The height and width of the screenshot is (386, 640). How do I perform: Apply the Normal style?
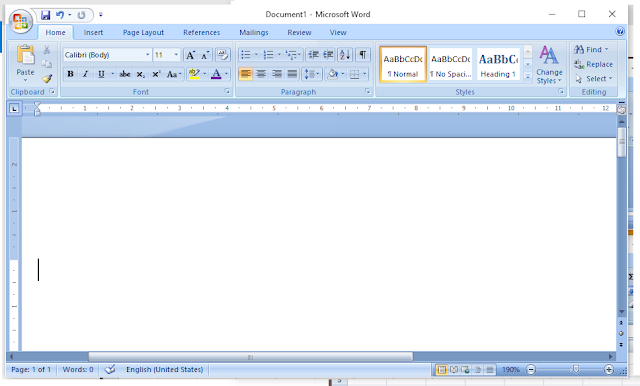click(403, 64)
